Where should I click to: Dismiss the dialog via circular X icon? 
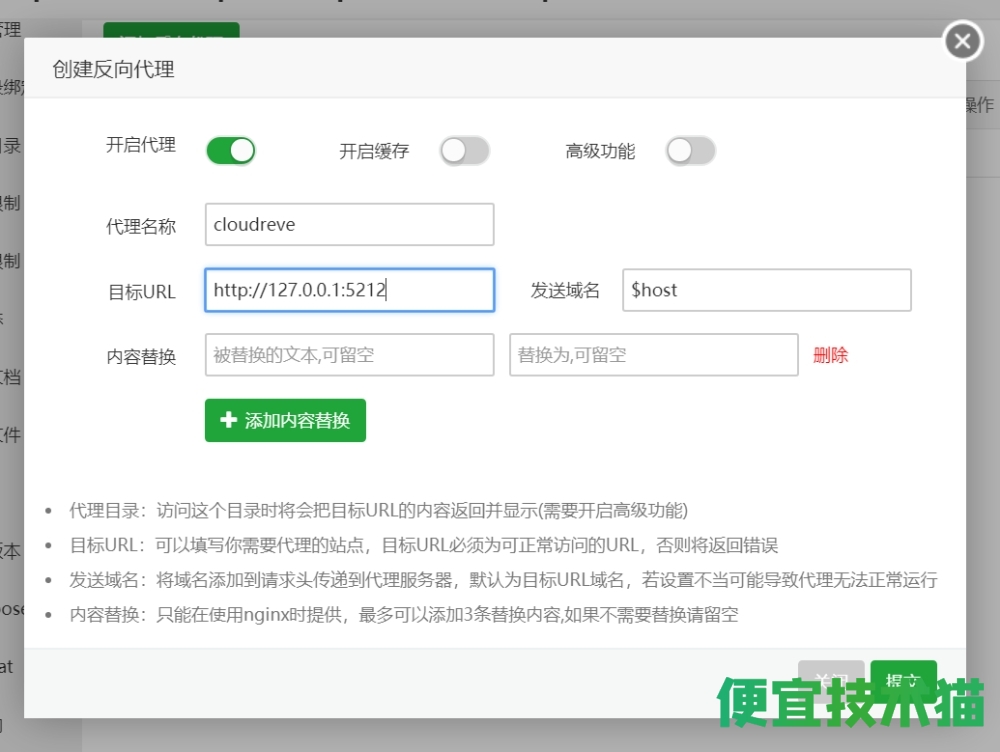[961, 41]
